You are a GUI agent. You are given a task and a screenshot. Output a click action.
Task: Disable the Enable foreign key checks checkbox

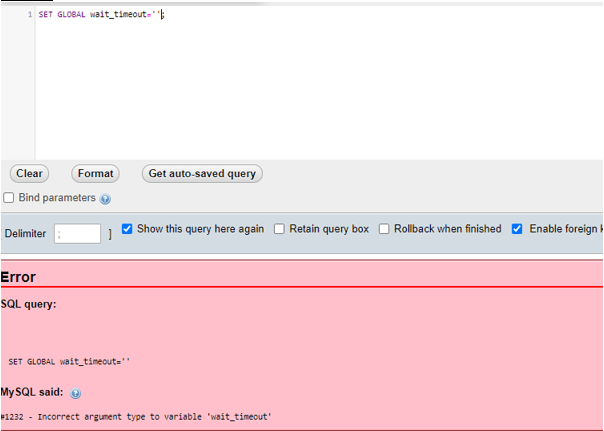[517, 229]
